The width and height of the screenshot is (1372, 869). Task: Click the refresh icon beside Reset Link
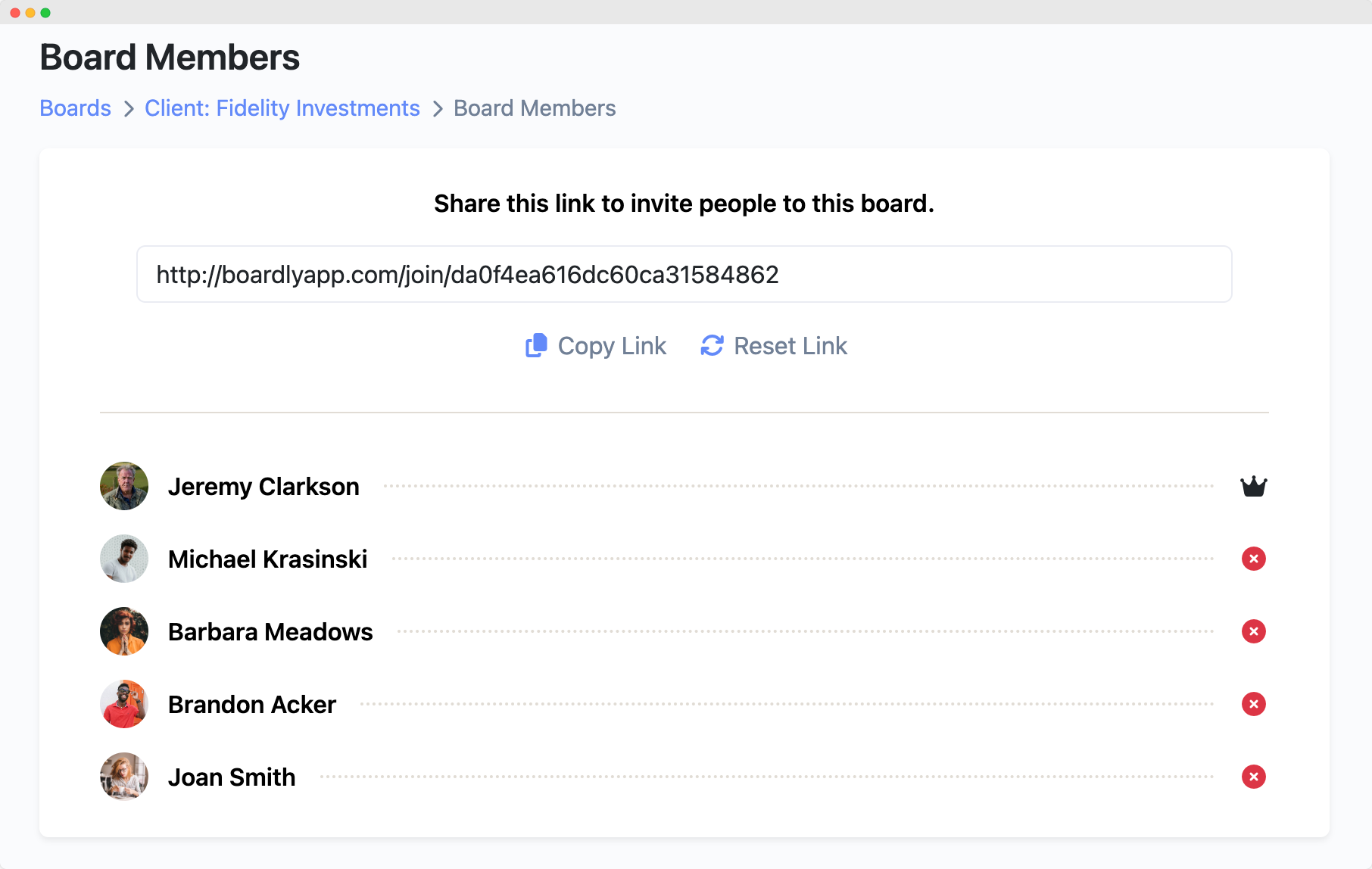(712, 346)
